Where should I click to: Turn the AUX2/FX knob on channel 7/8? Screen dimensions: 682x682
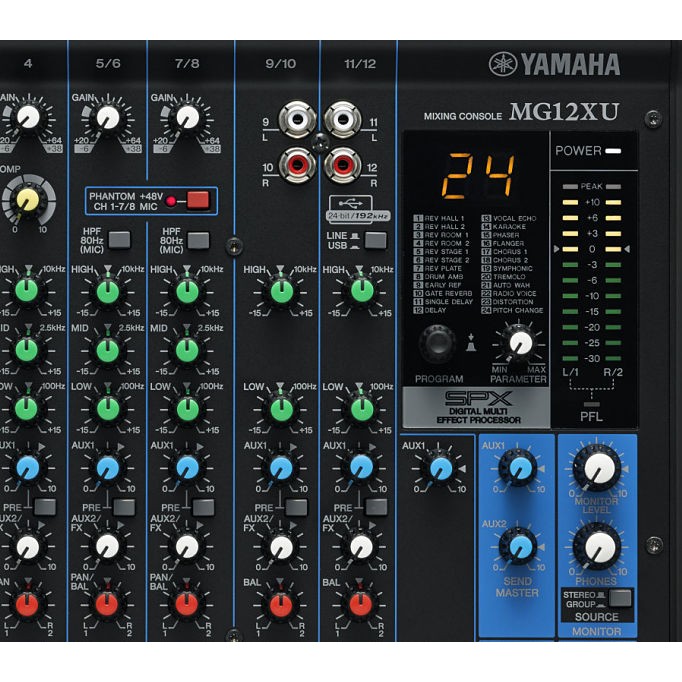pyautogui.click(x=187, y=546)
